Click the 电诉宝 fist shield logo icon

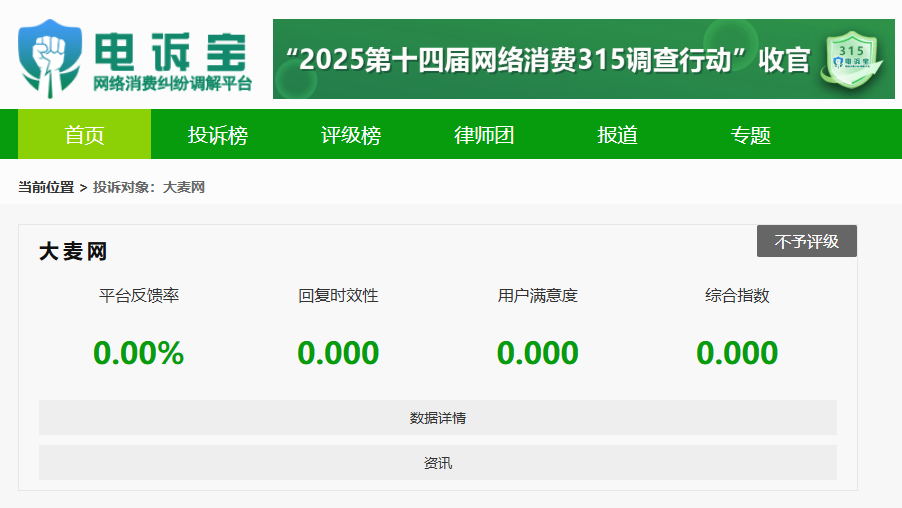point(51,59)
